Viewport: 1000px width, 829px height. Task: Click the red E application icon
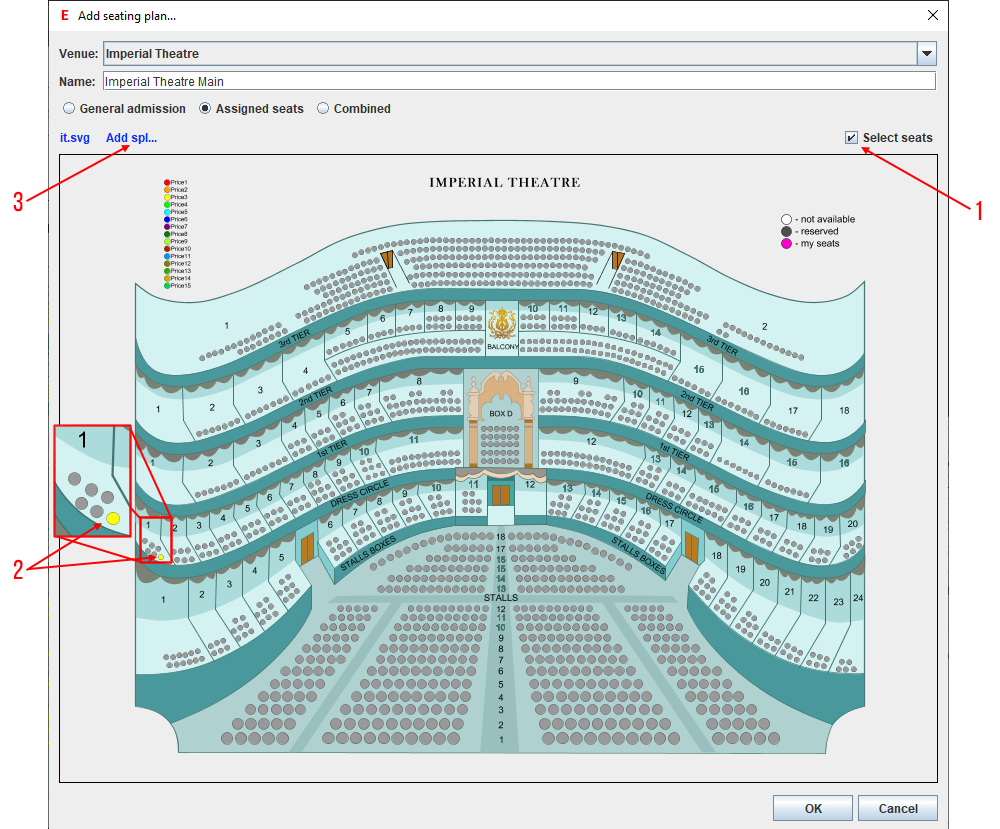[64, 15]
